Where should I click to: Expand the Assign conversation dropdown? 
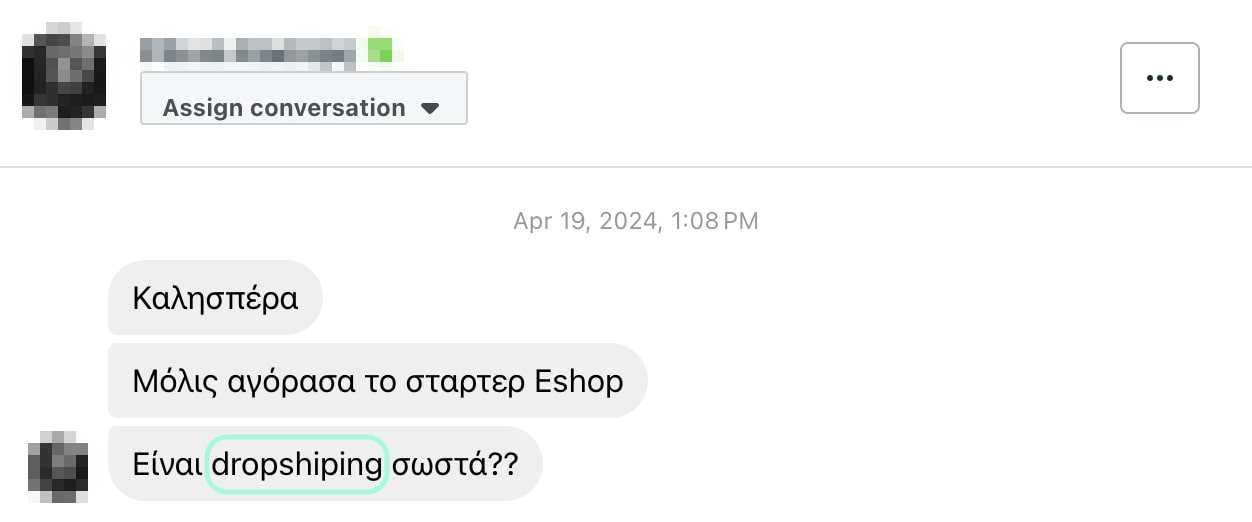(x=303, y=98)
